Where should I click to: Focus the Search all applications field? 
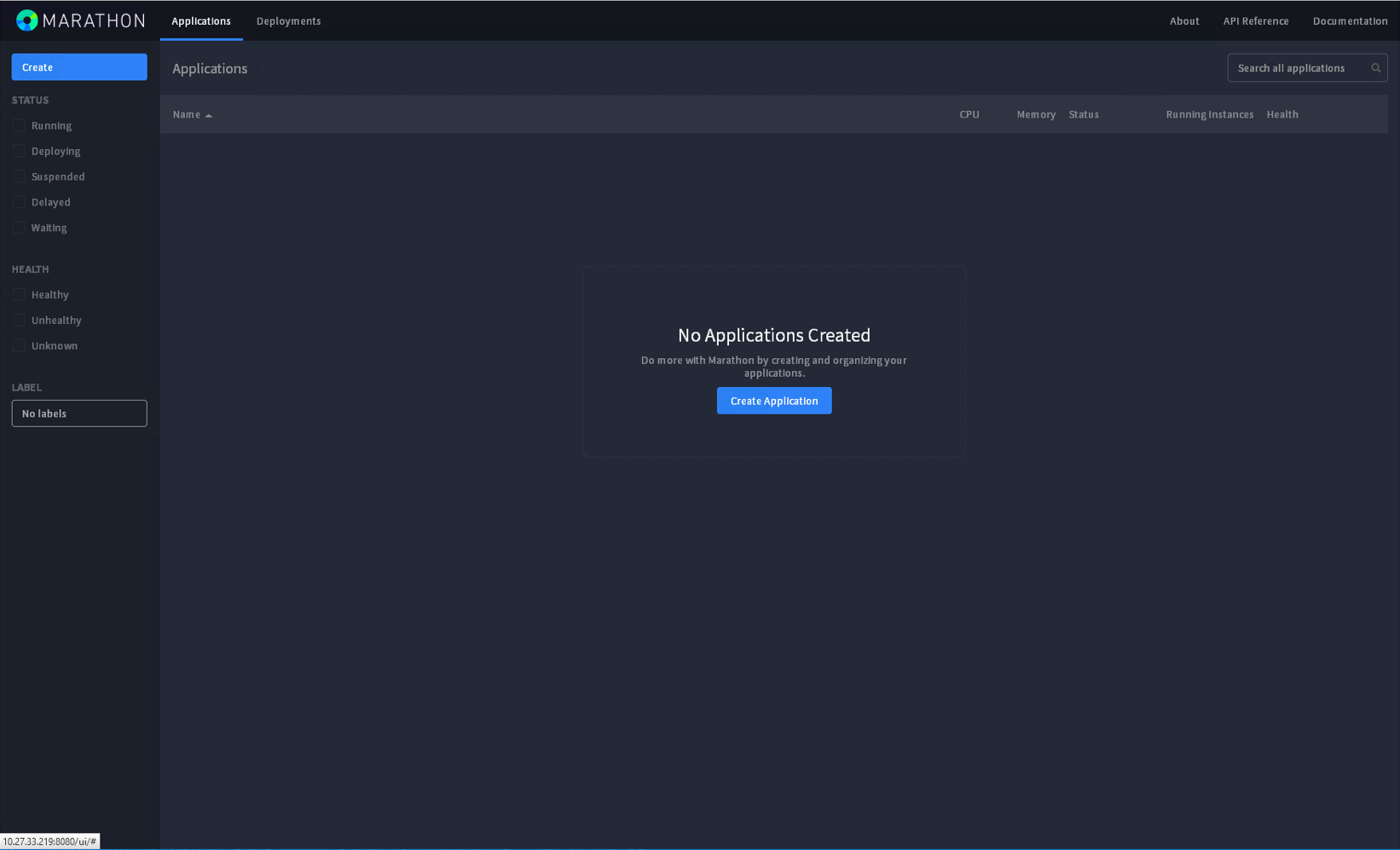1296,68
